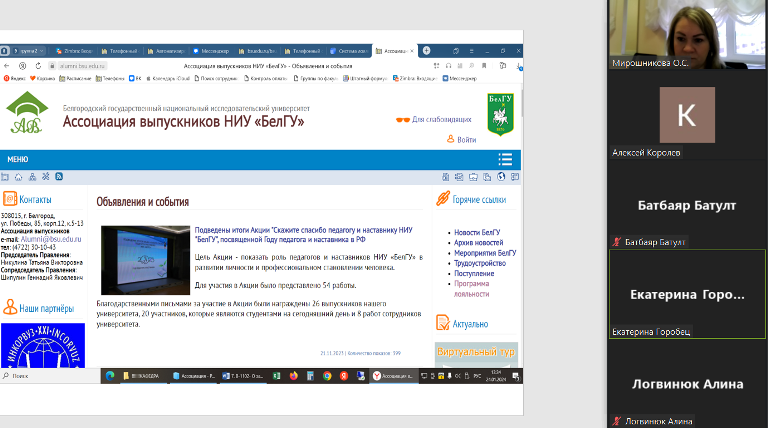
Task: Click the Яндекс bookmark in the bookmarks bar
Action: [15, 77]
